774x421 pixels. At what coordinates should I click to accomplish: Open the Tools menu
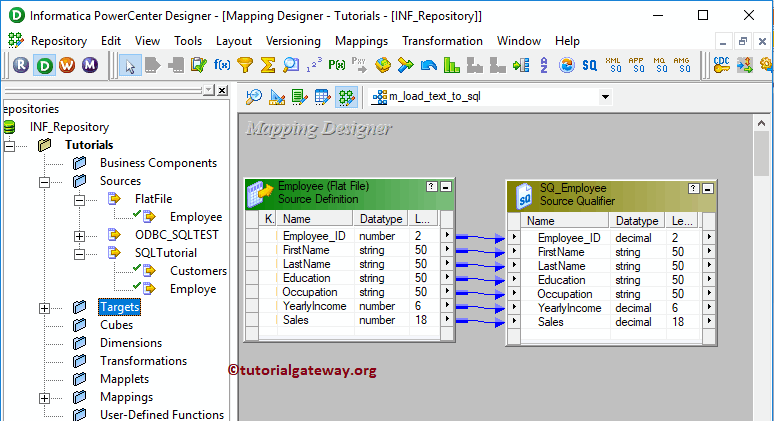188,41
